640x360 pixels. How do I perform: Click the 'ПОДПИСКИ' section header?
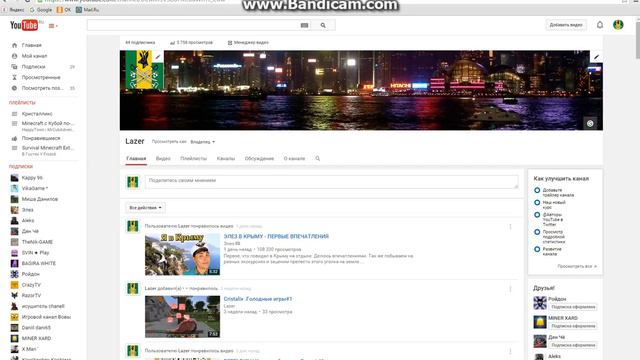(21, 167)
